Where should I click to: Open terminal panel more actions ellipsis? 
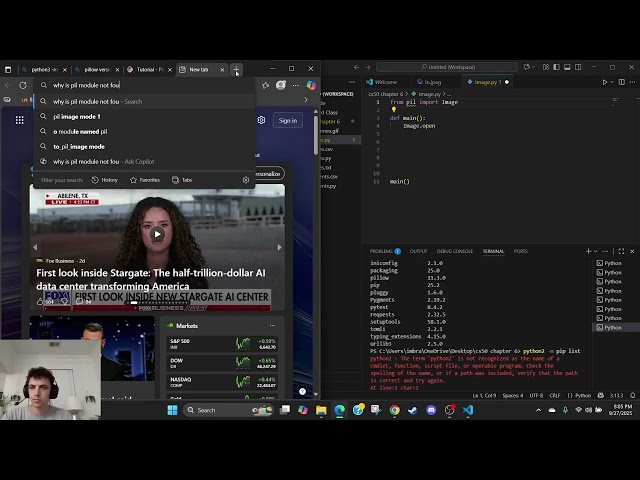605,251
